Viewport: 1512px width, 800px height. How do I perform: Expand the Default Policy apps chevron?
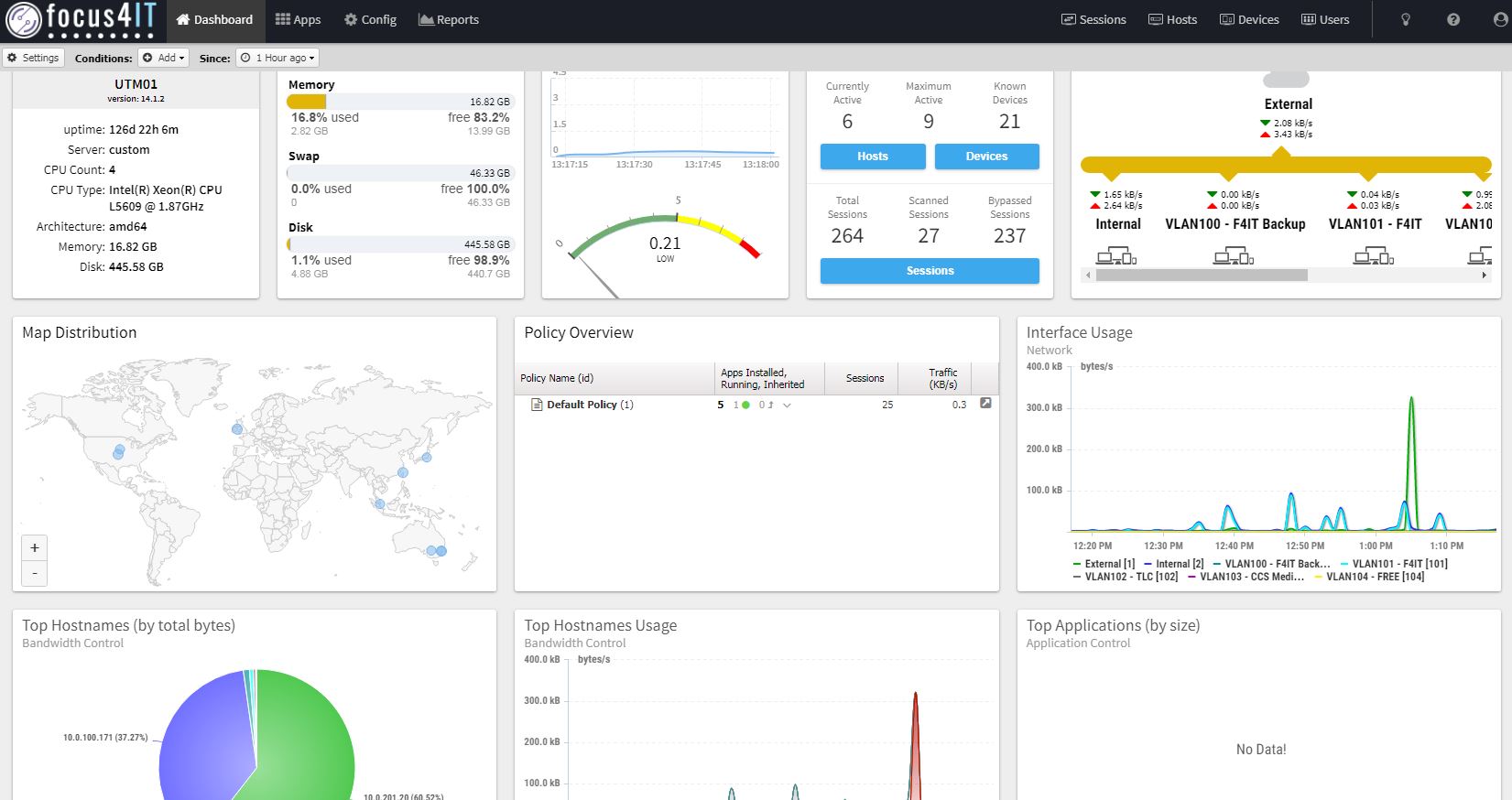click(787, 405)
